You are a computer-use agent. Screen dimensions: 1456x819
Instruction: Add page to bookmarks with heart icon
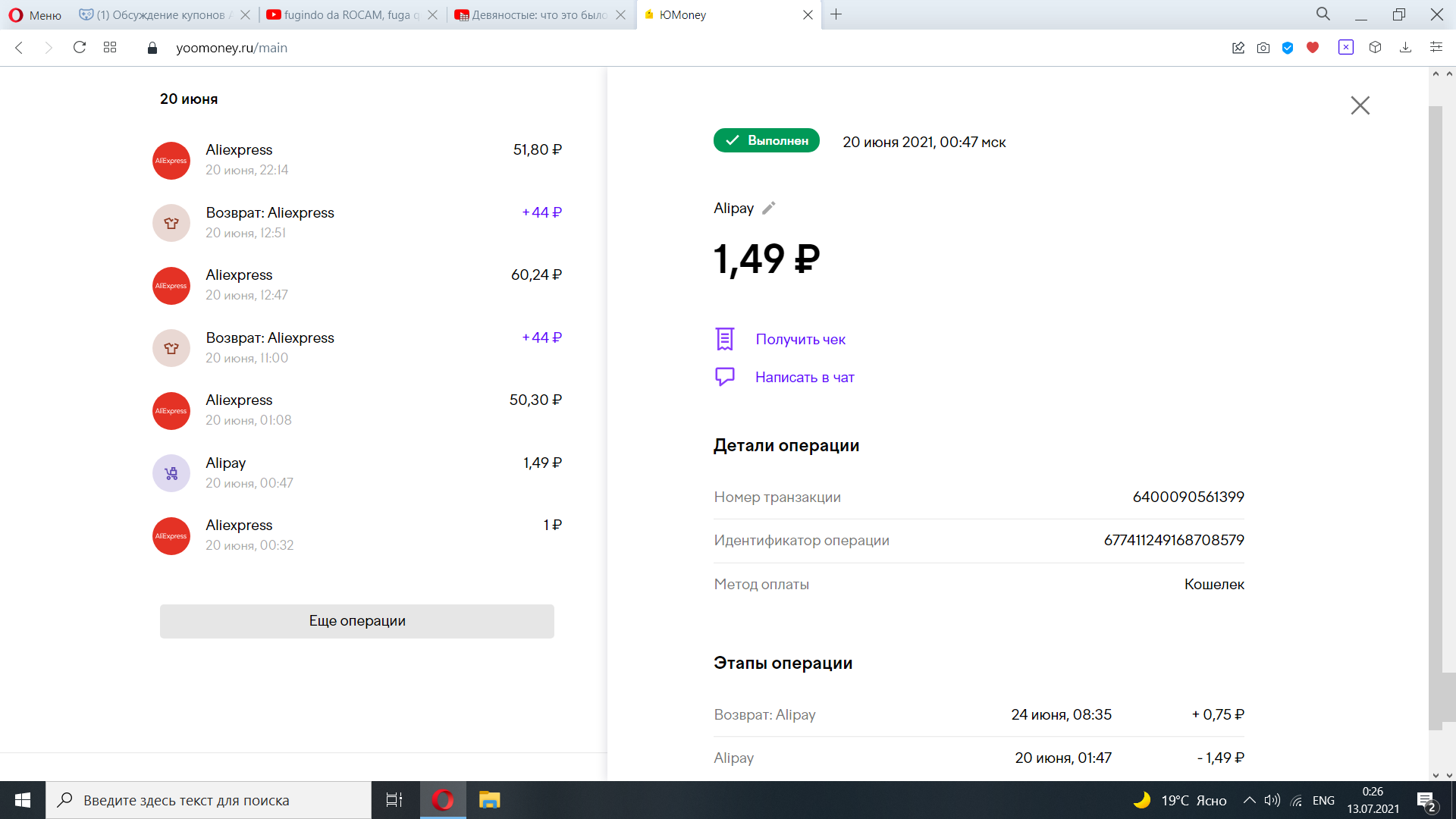[x=1313, y=48]
